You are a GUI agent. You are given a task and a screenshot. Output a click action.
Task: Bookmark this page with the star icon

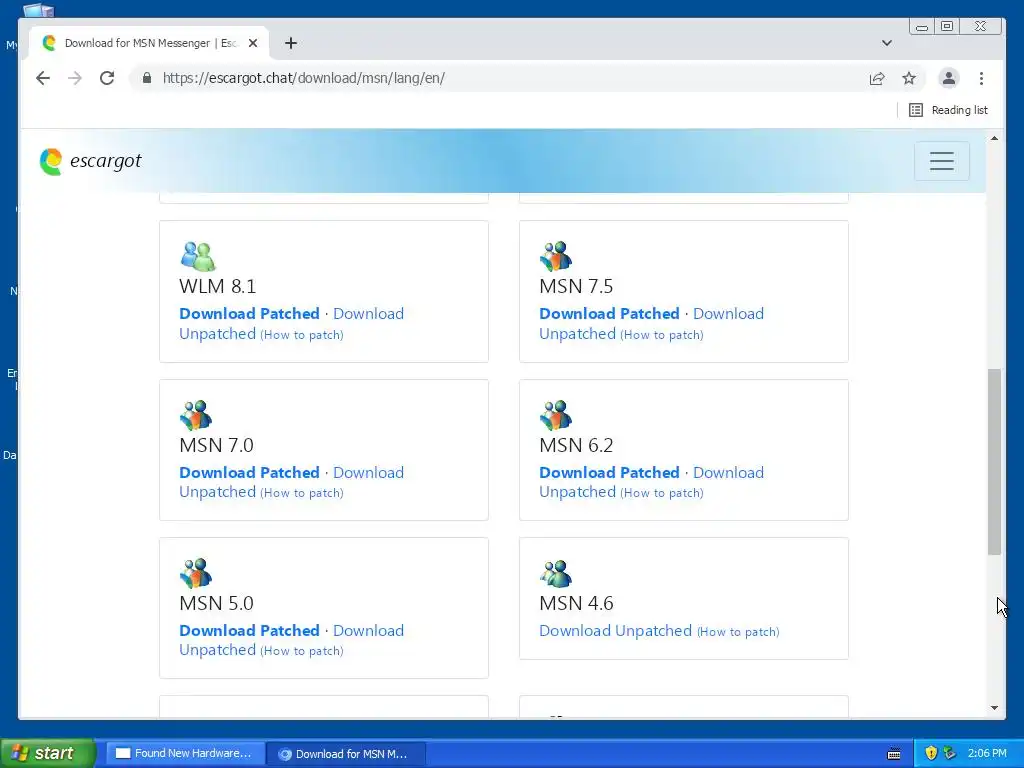(x=909, y=78)
